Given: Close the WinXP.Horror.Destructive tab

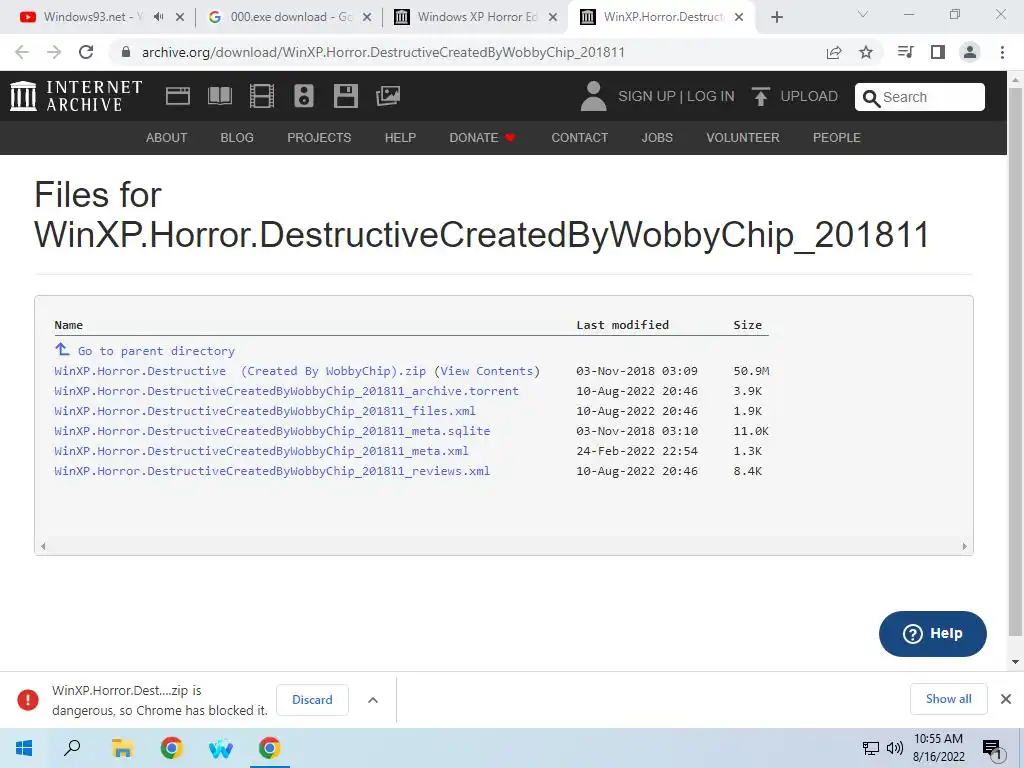Looking at the screenshot, I should tap(739, 17).
